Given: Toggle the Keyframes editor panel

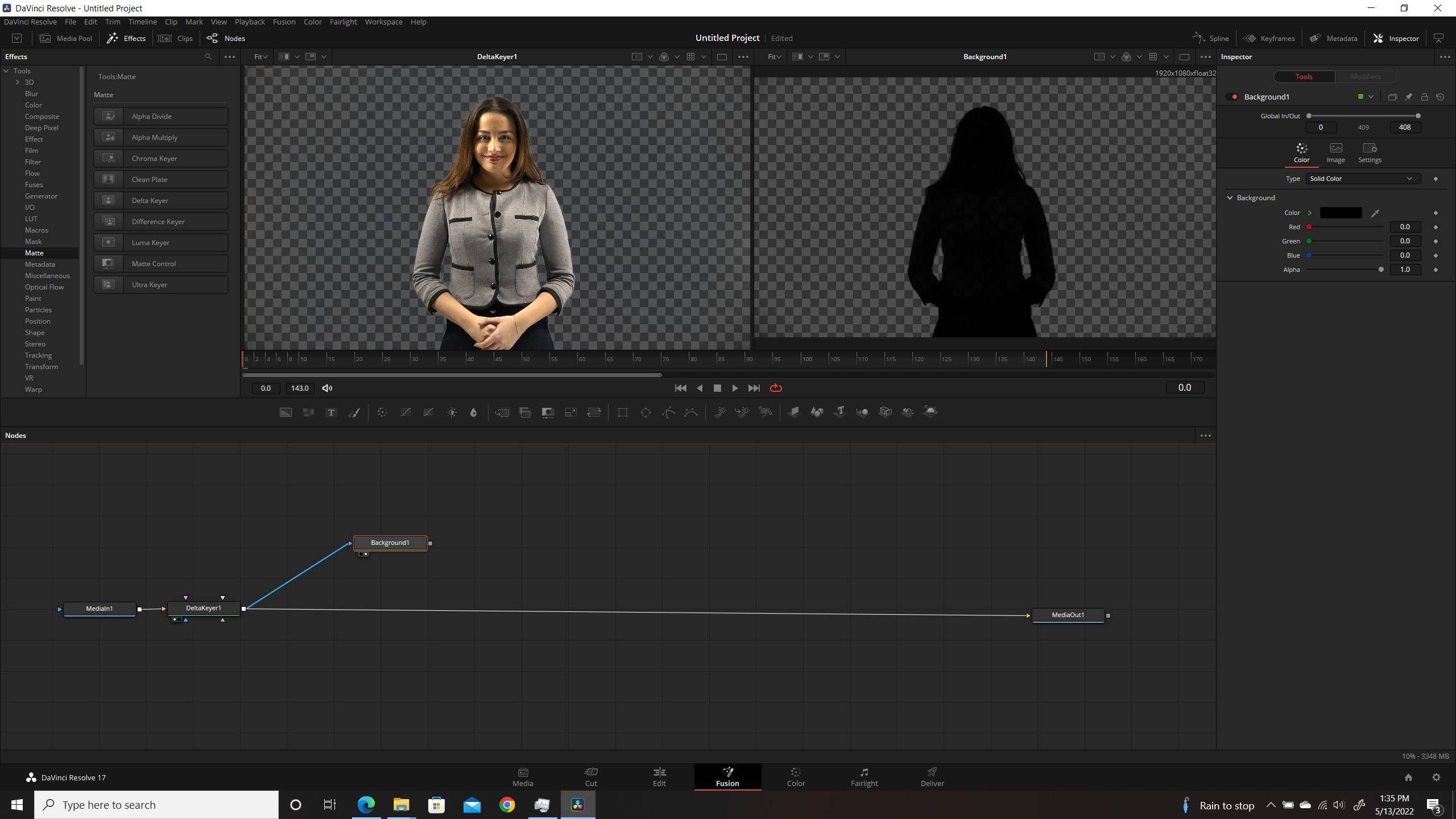Looking at the screenshot, I should pyautogui.click(x=1269, y=38).
